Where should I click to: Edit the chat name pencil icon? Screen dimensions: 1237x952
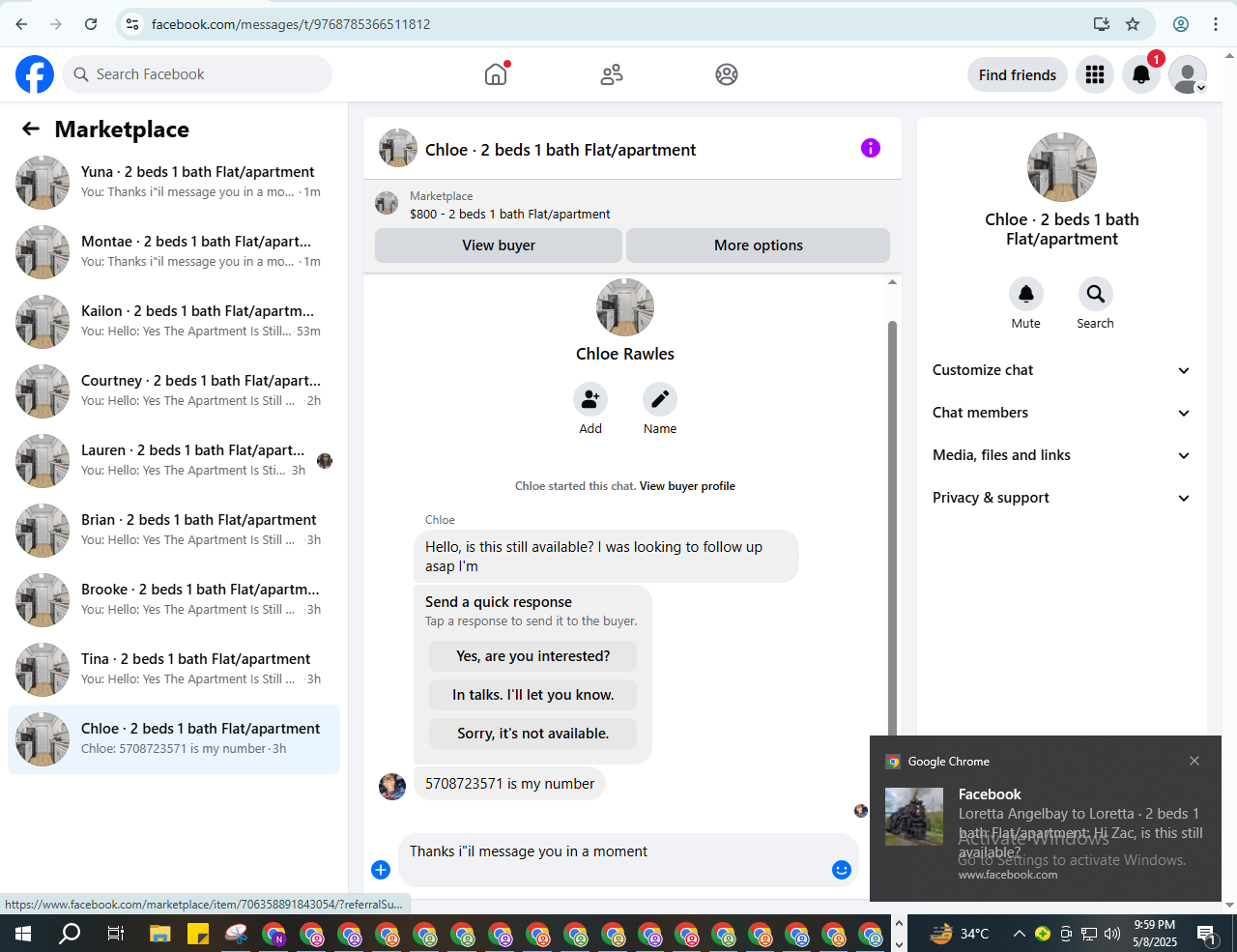[x=660, y=399]
